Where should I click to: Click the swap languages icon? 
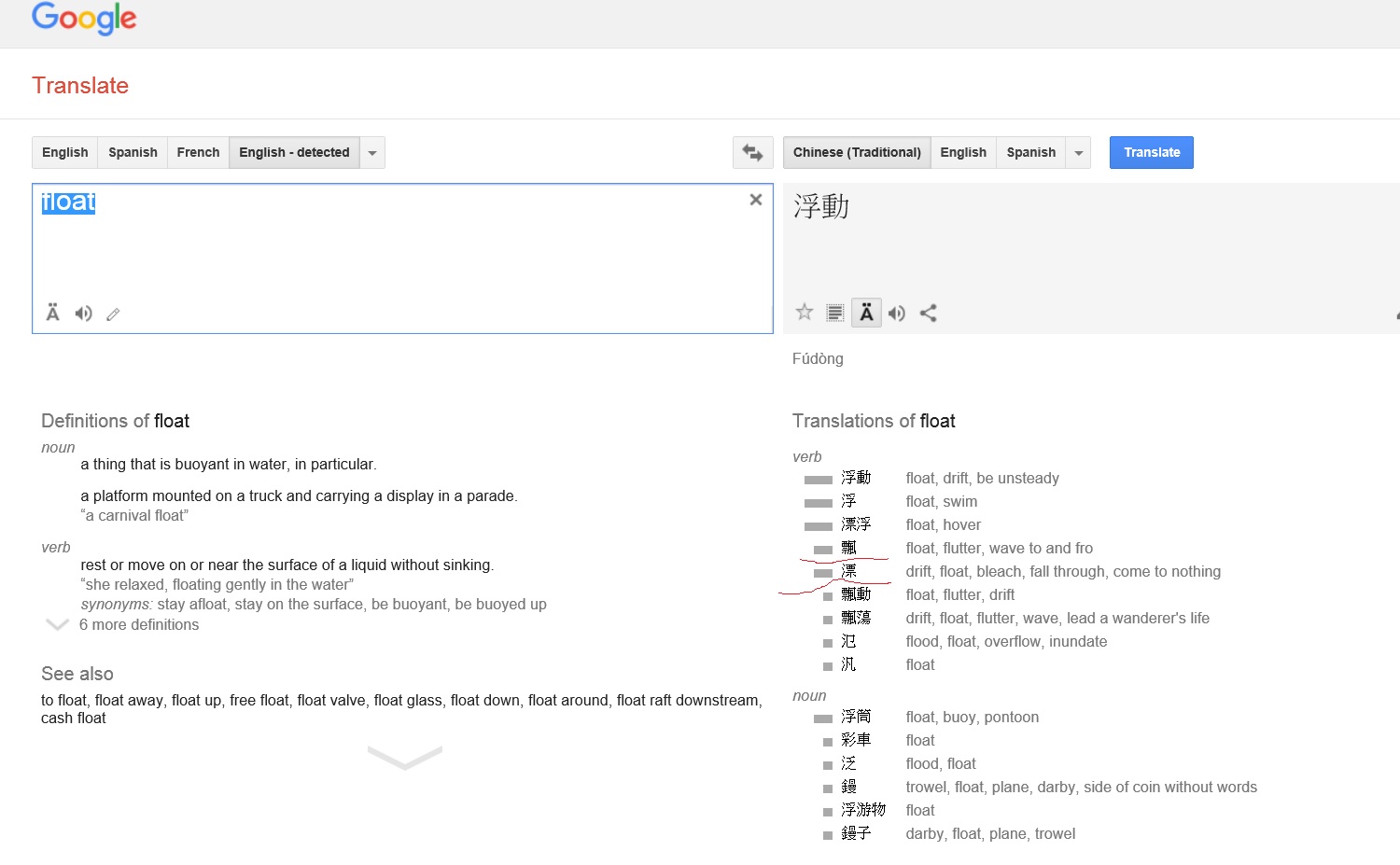click(x=752, y=152)
